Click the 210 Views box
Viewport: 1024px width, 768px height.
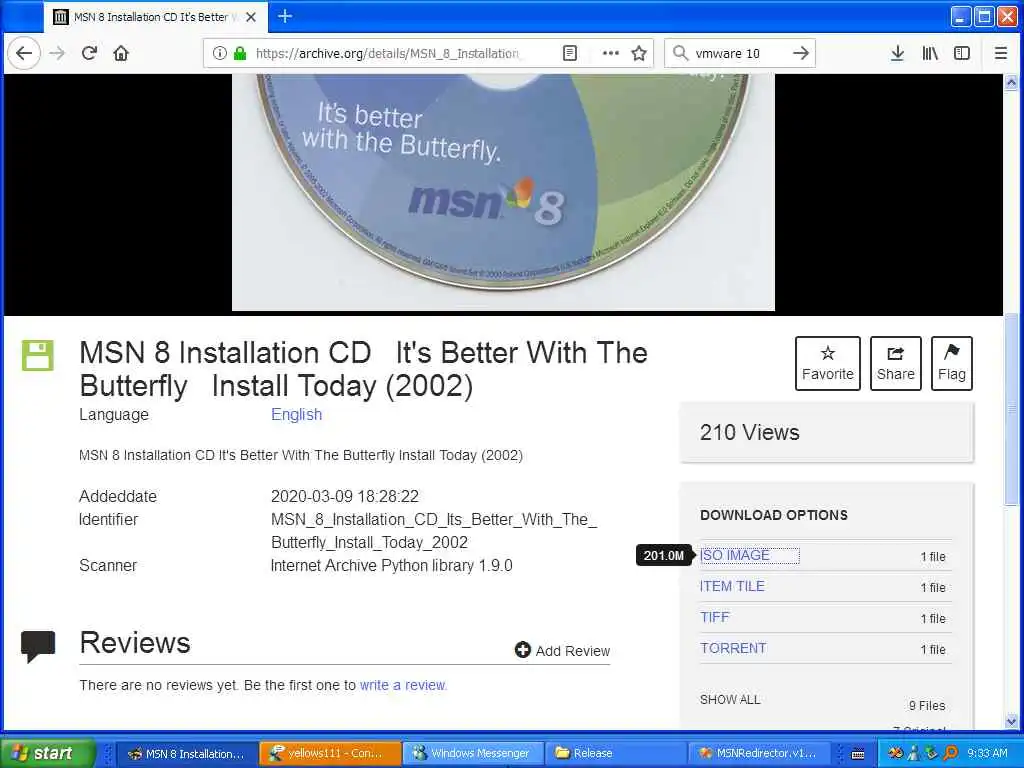pos(827,432)
